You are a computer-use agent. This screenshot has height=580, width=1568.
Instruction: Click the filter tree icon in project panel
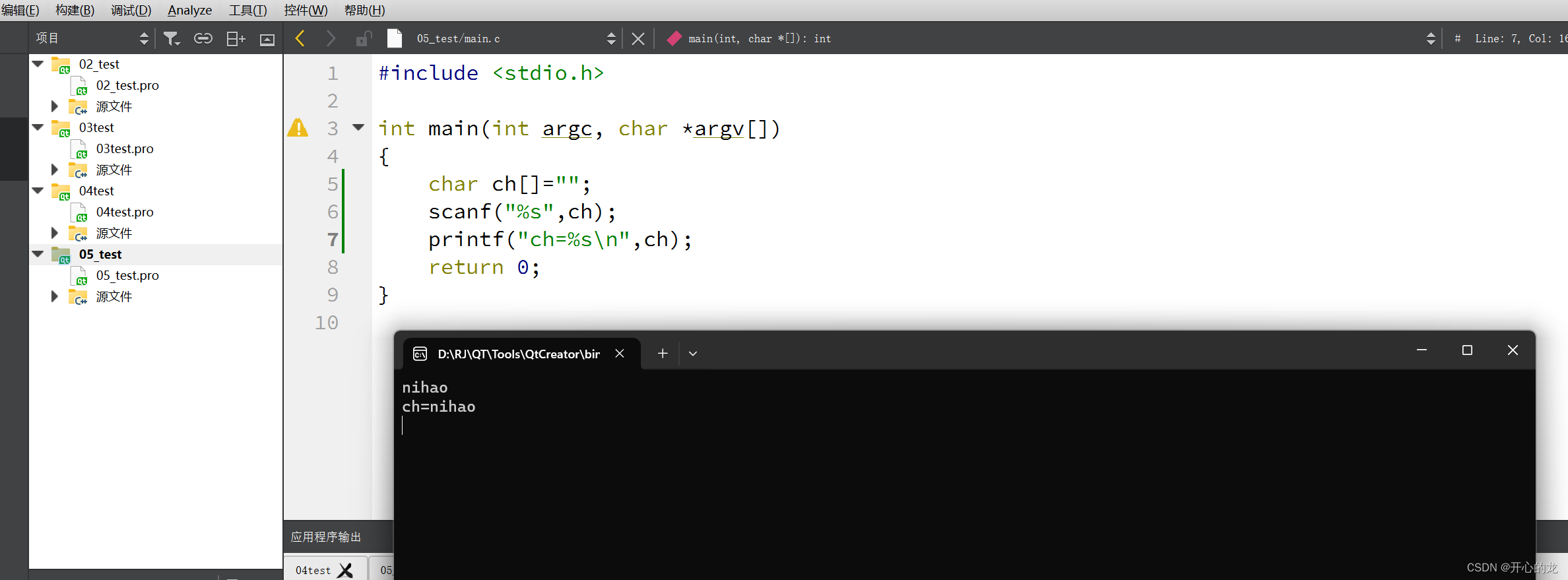(x=172, y=39)
